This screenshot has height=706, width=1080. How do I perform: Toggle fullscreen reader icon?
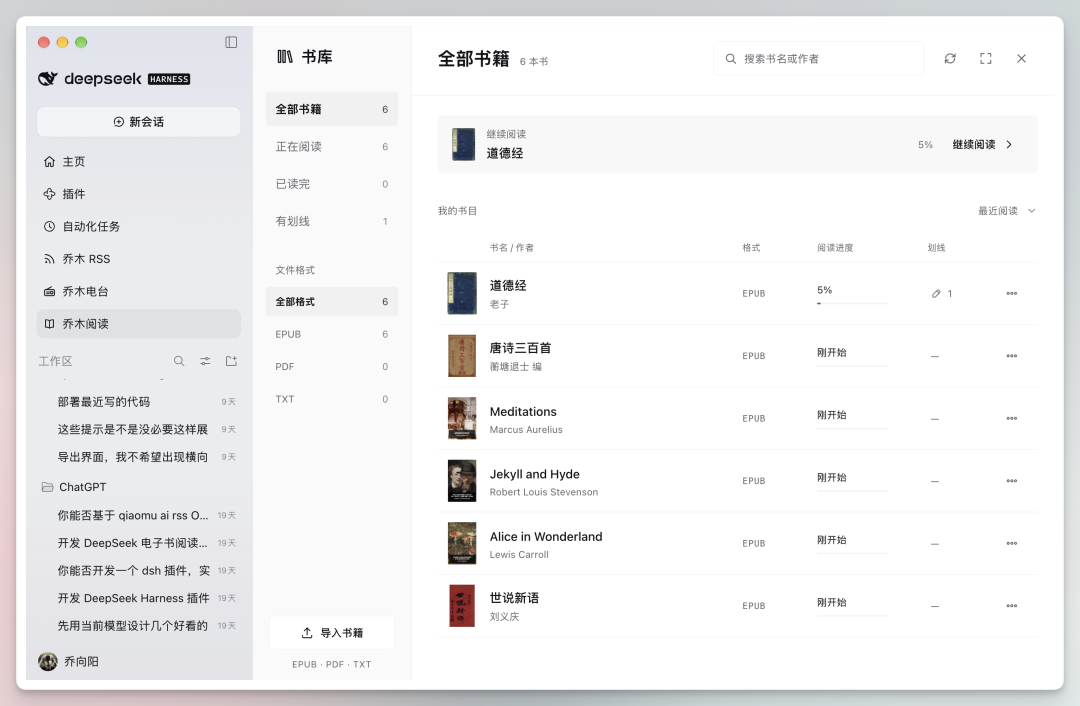986,59
